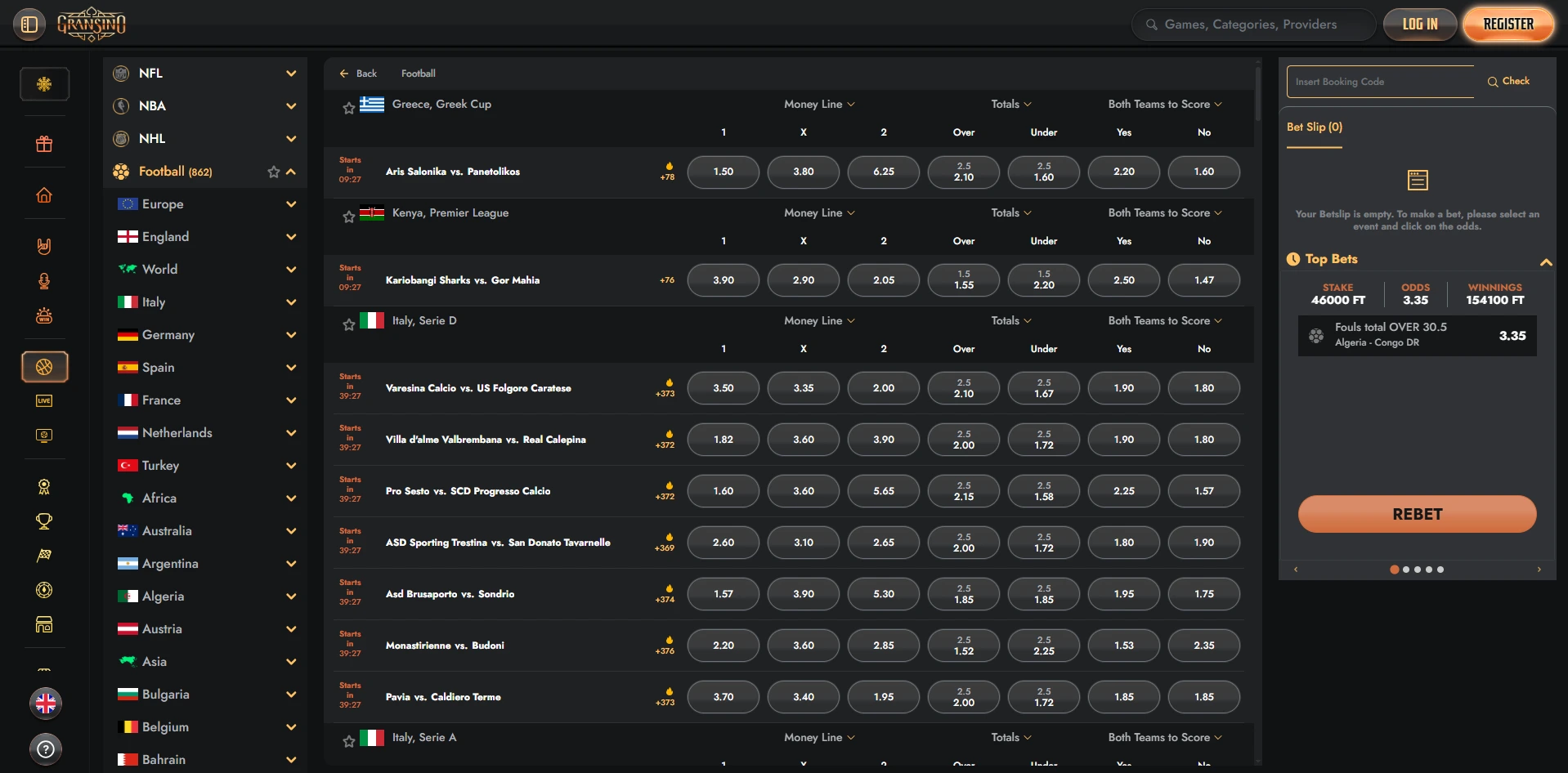Image resolution: width=1568 pixels, height=773 pixels.
Task: Click the UK flag language selector
Action: pyautogui.click(x=46, y=703)
